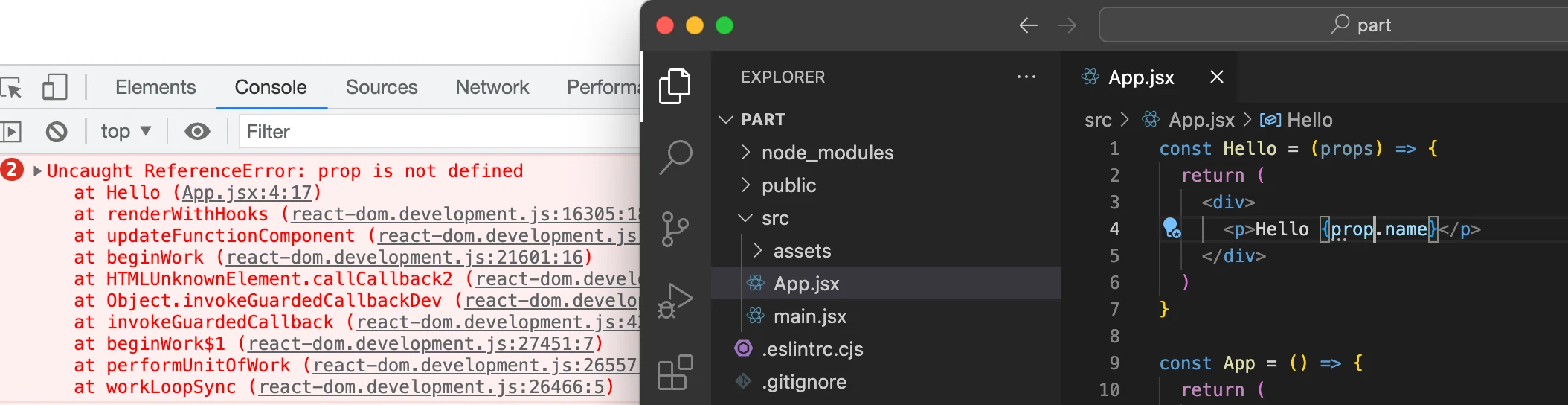Click the closing </div> tag on line 5
Image resolution: width=1568 pixels, height=405 pixels.
coord(1234,256)
